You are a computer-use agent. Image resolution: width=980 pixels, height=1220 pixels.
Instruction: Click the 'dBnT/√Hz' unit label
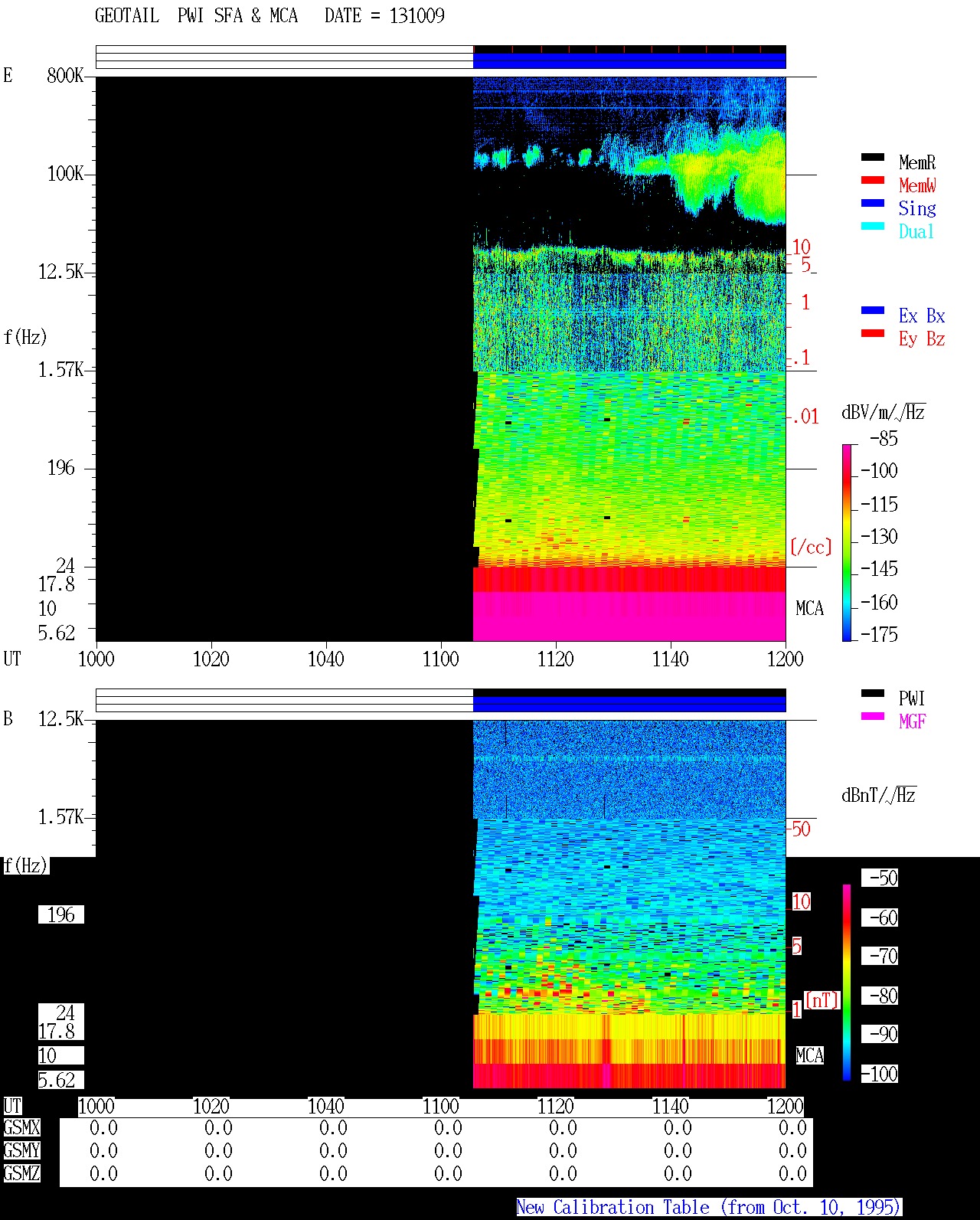879,795
